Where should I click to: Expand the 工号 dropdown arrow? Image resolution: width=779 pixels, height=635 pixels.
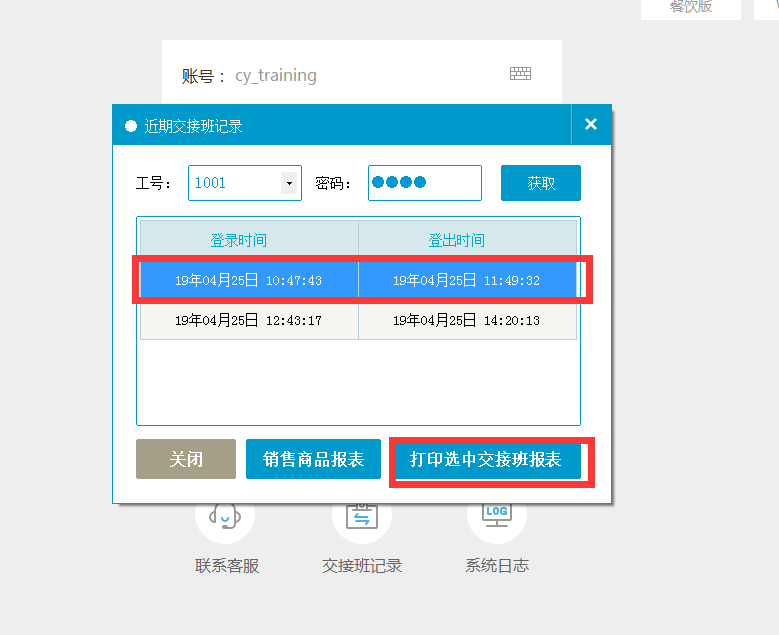(289, 183)
